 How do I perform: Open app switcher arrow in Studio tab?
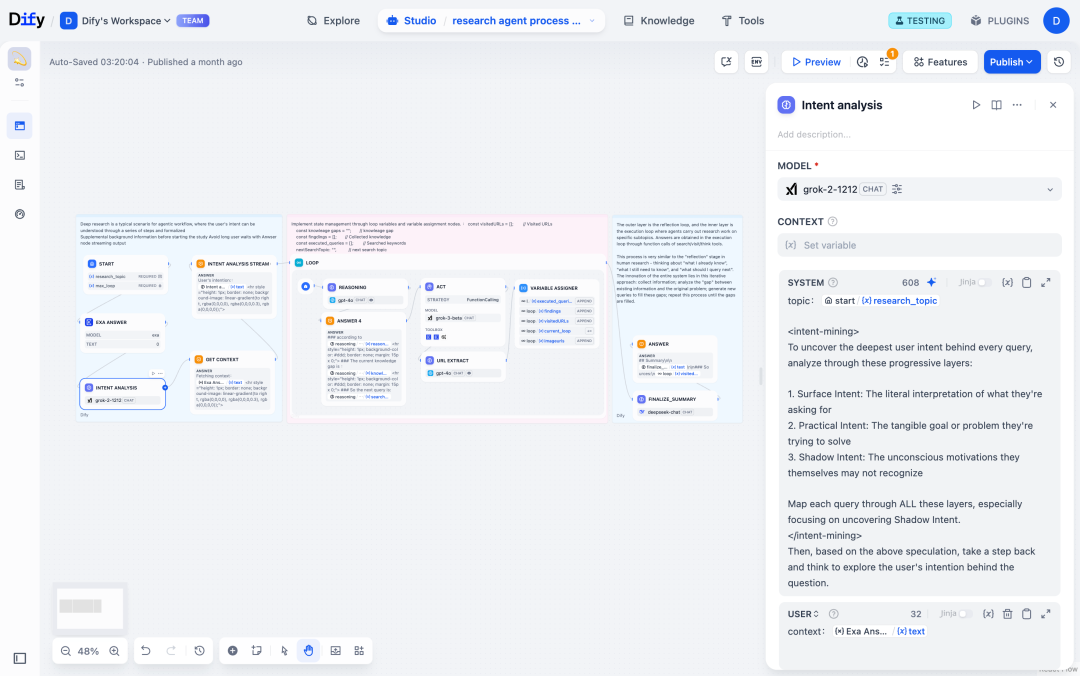(x=592, y=21)
